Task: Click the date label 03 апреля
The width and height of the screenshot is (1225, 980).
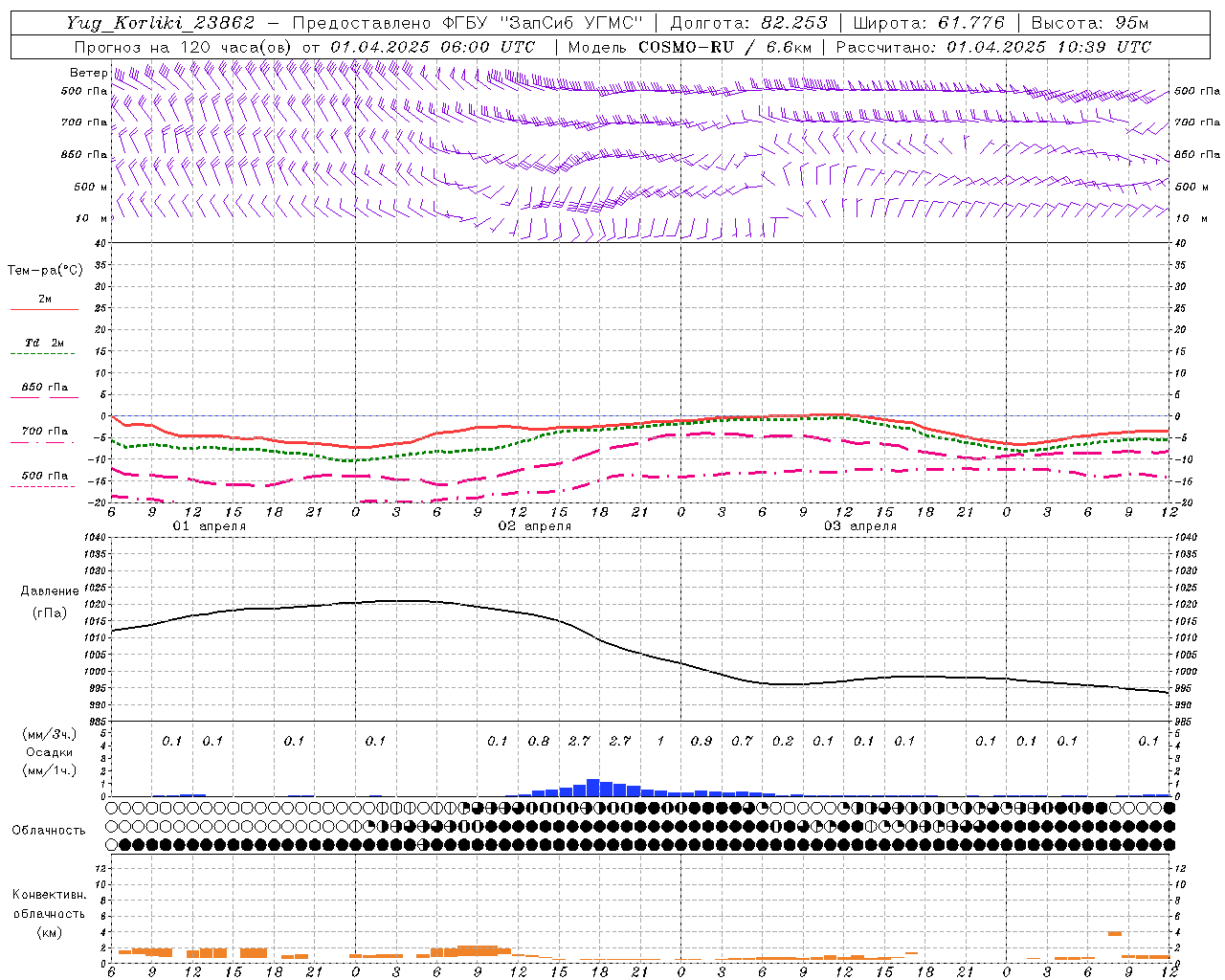Action: pyautogui.click(x=859, y=526)
